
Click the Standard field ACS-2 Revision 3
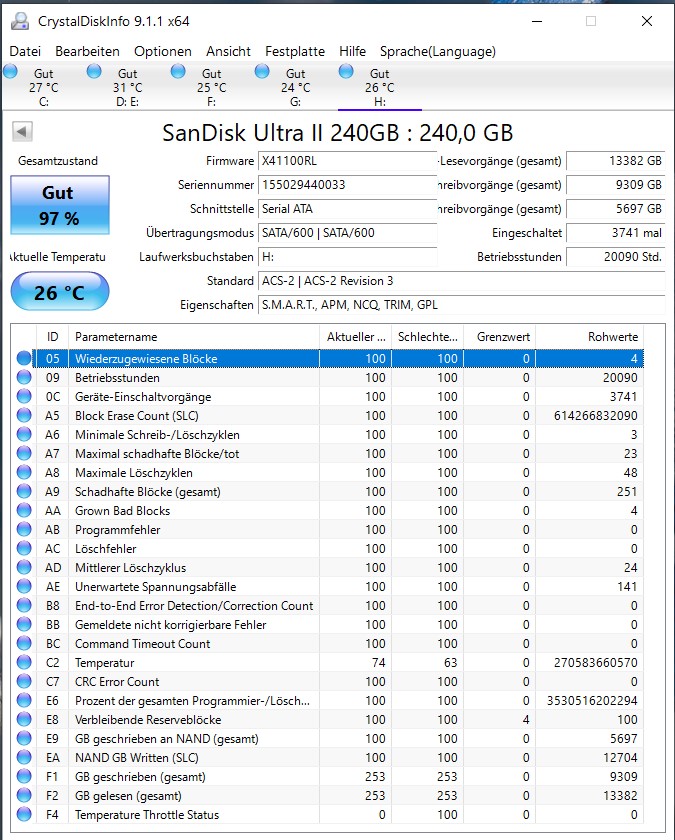[461, 281]
